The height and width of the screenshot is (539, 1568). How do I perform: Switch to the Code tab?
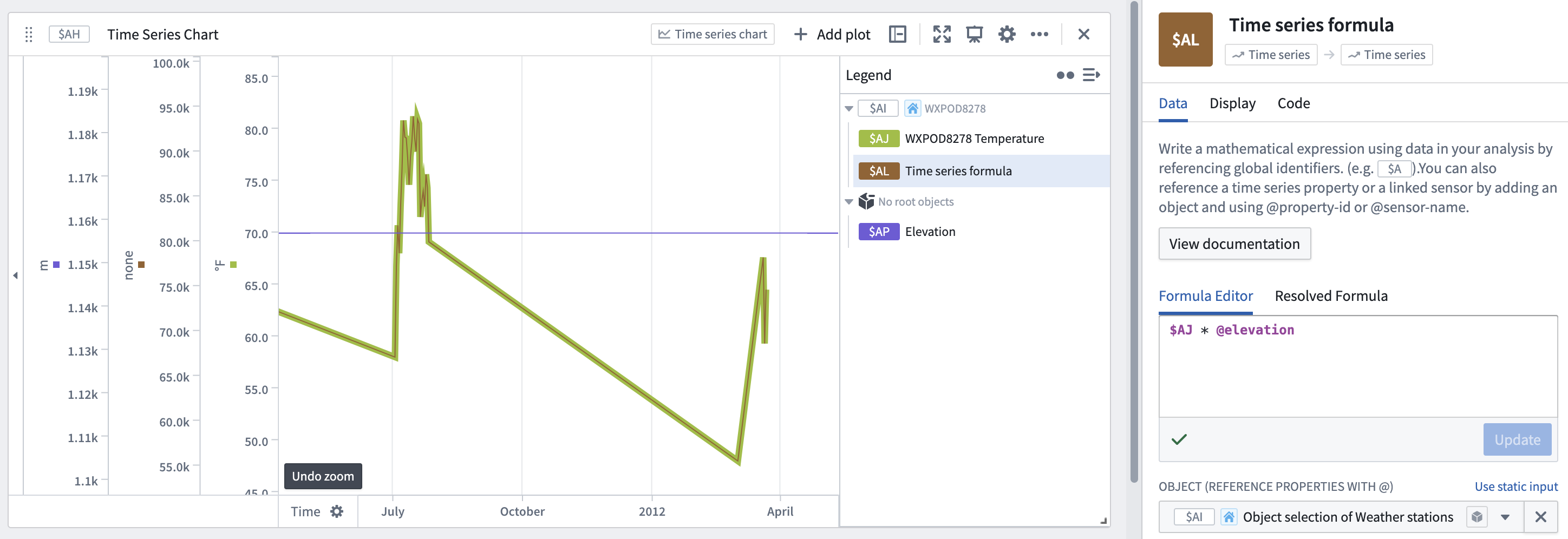1293,103
